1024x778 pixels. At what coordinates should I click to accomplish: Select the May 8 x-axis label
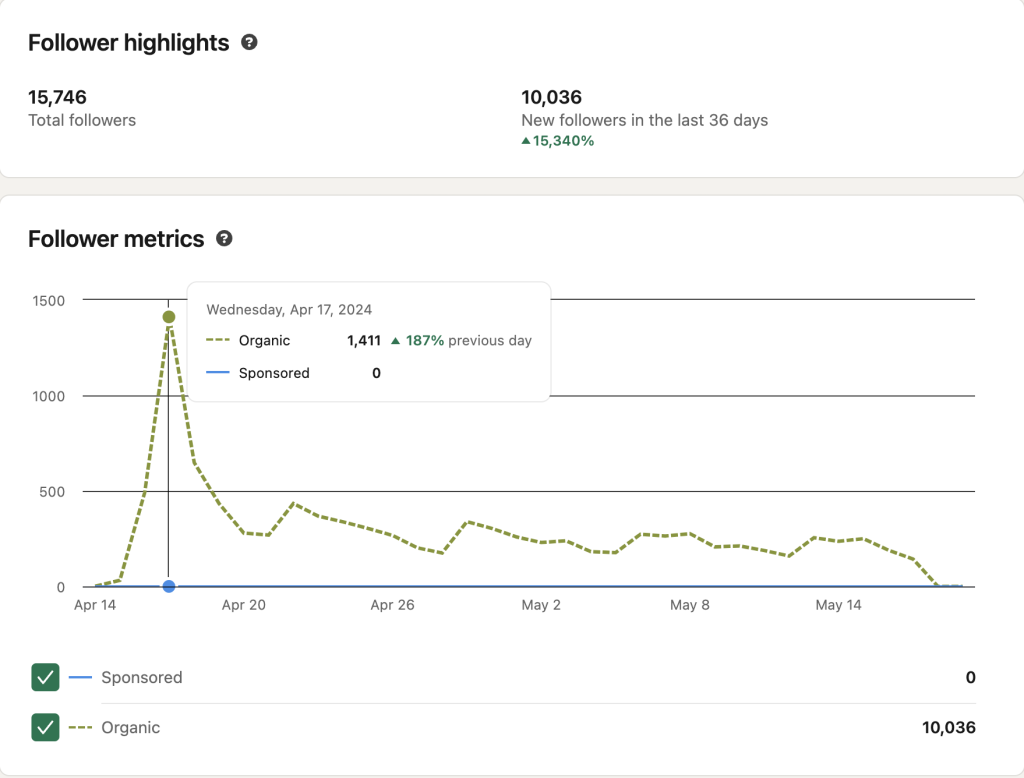[690, 605]
